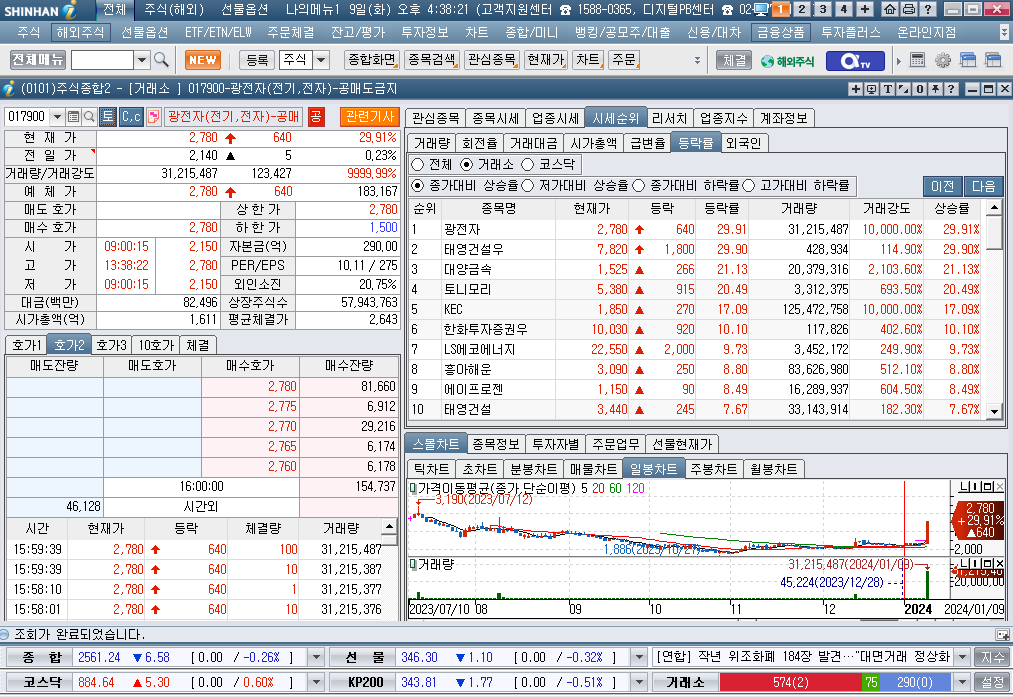Click the C,c icon beside the code field
Viewport: 1013px width, 697px height.
point(131,117)
